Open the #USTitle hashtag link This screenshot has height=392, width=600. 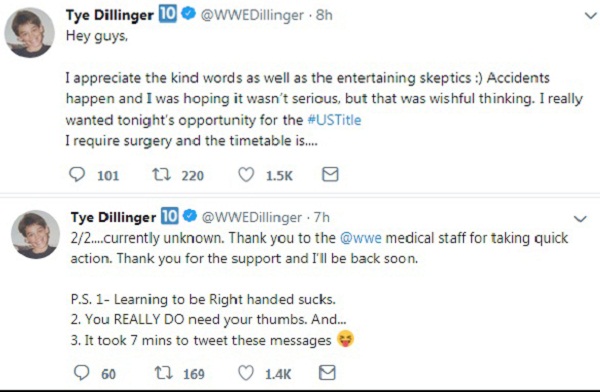[x=334, y=120]
